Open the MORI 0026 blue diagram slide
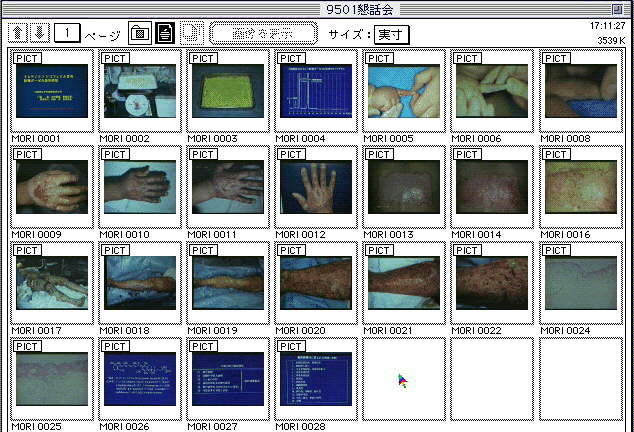This screenshot has height=432, width=634. point(139,378)
